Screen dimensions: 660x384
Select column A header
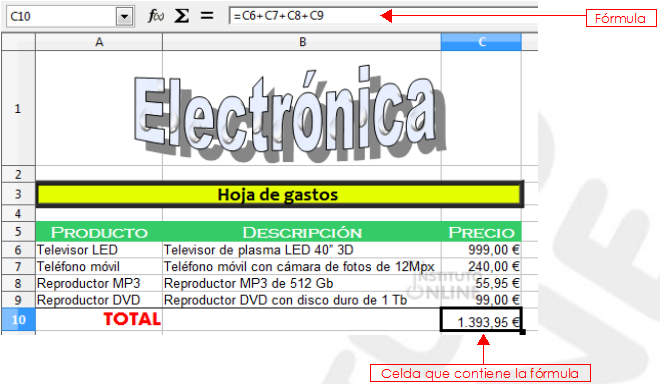(99, 42)
